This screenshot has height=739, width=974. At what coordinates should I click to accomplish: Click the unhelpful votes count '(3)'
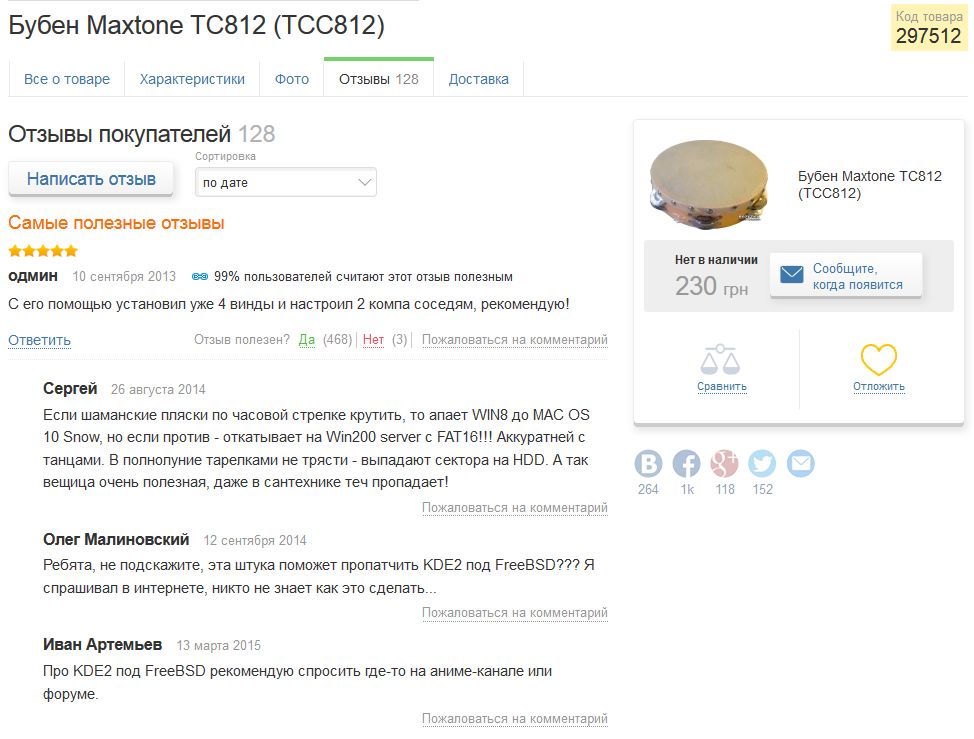coord(399,340)
